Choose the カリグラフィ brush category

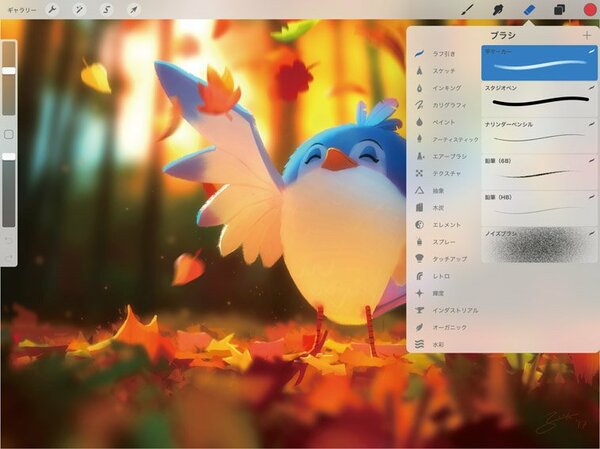click(x=441, y=105)
